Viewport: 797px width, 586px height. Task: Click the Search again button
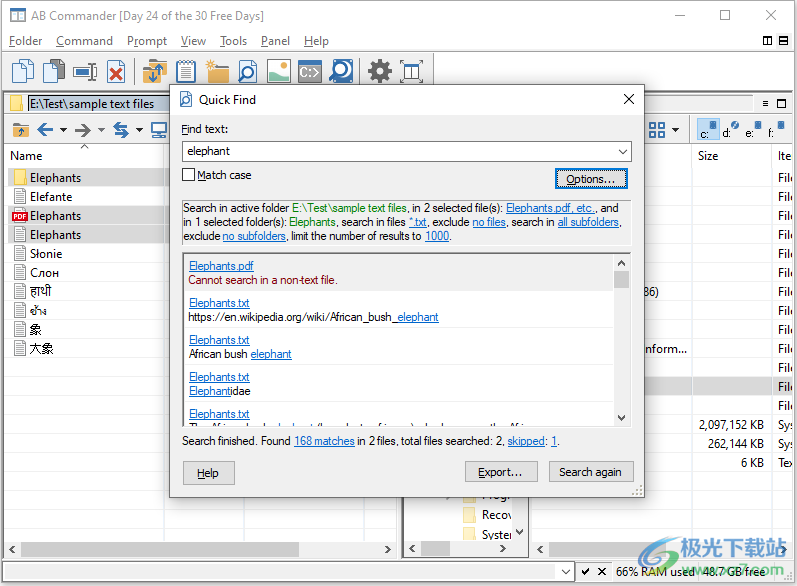[x=591, y=472]
